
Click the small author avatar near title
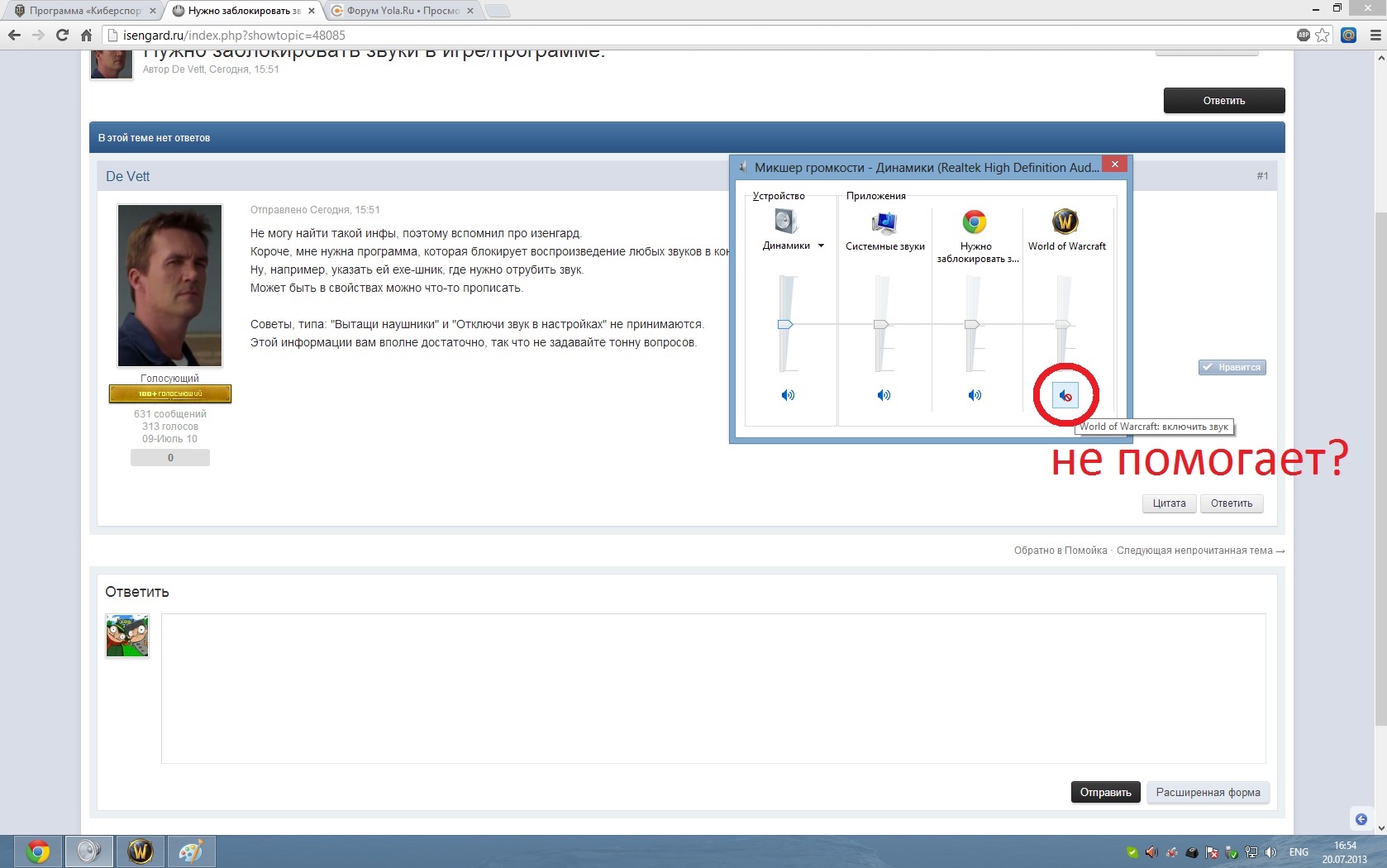[x=111, y=64]
